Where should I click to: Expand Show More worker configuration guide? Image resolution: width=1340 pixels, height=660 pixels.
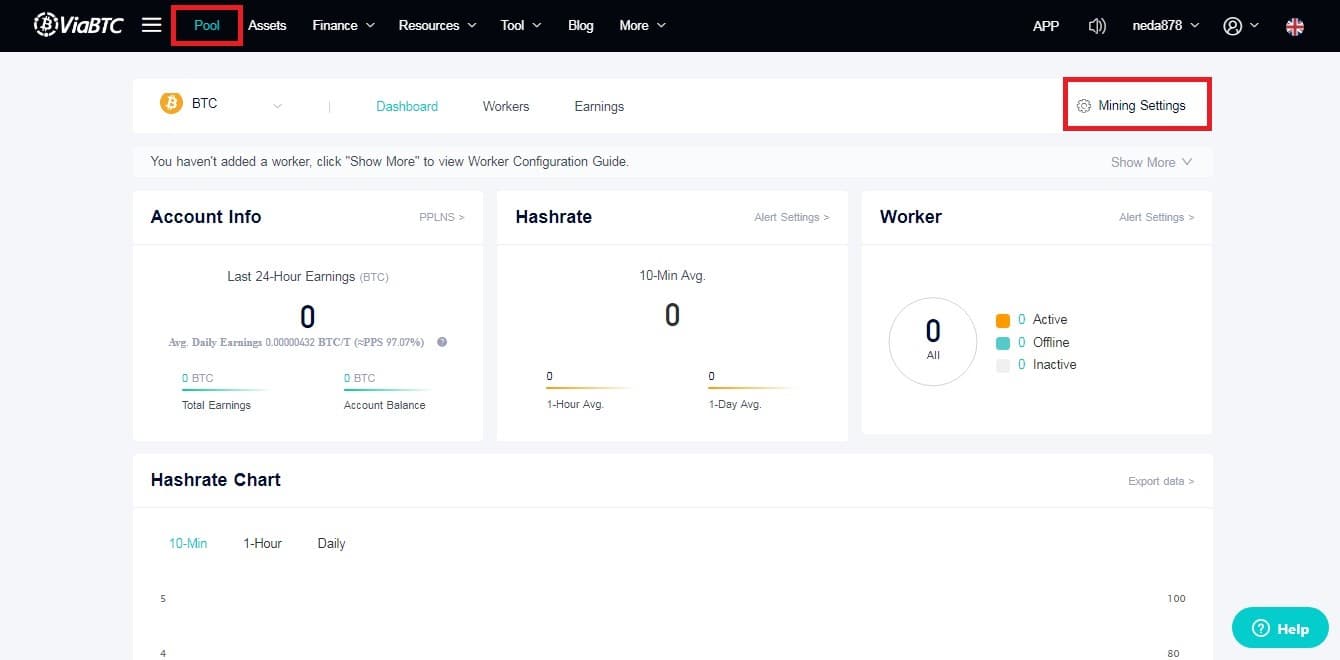click(1152, 162)
